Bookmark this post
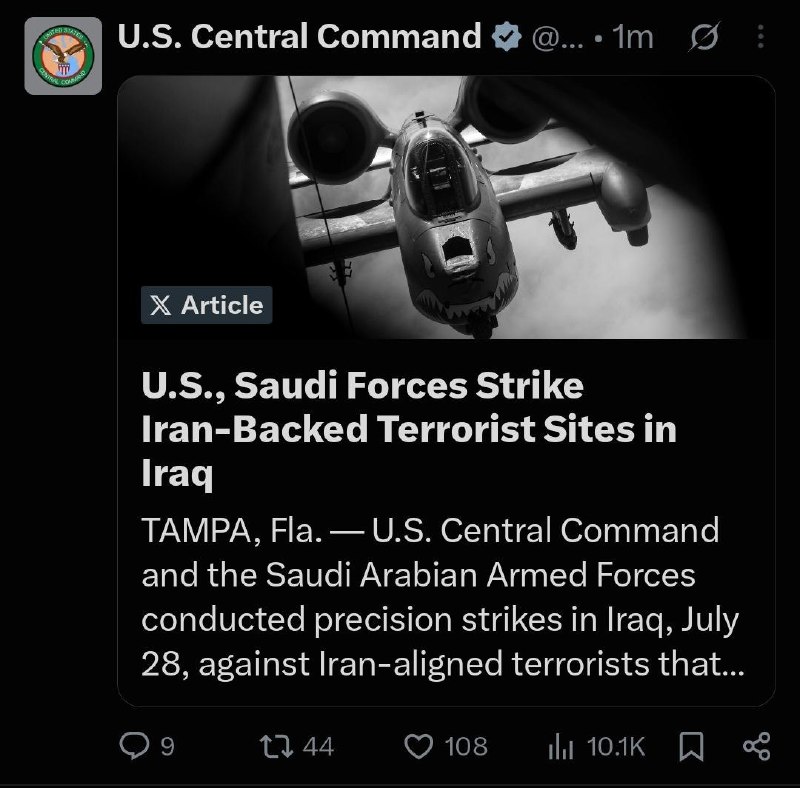This screenshot has width=800, height=788. pos(692,747)
